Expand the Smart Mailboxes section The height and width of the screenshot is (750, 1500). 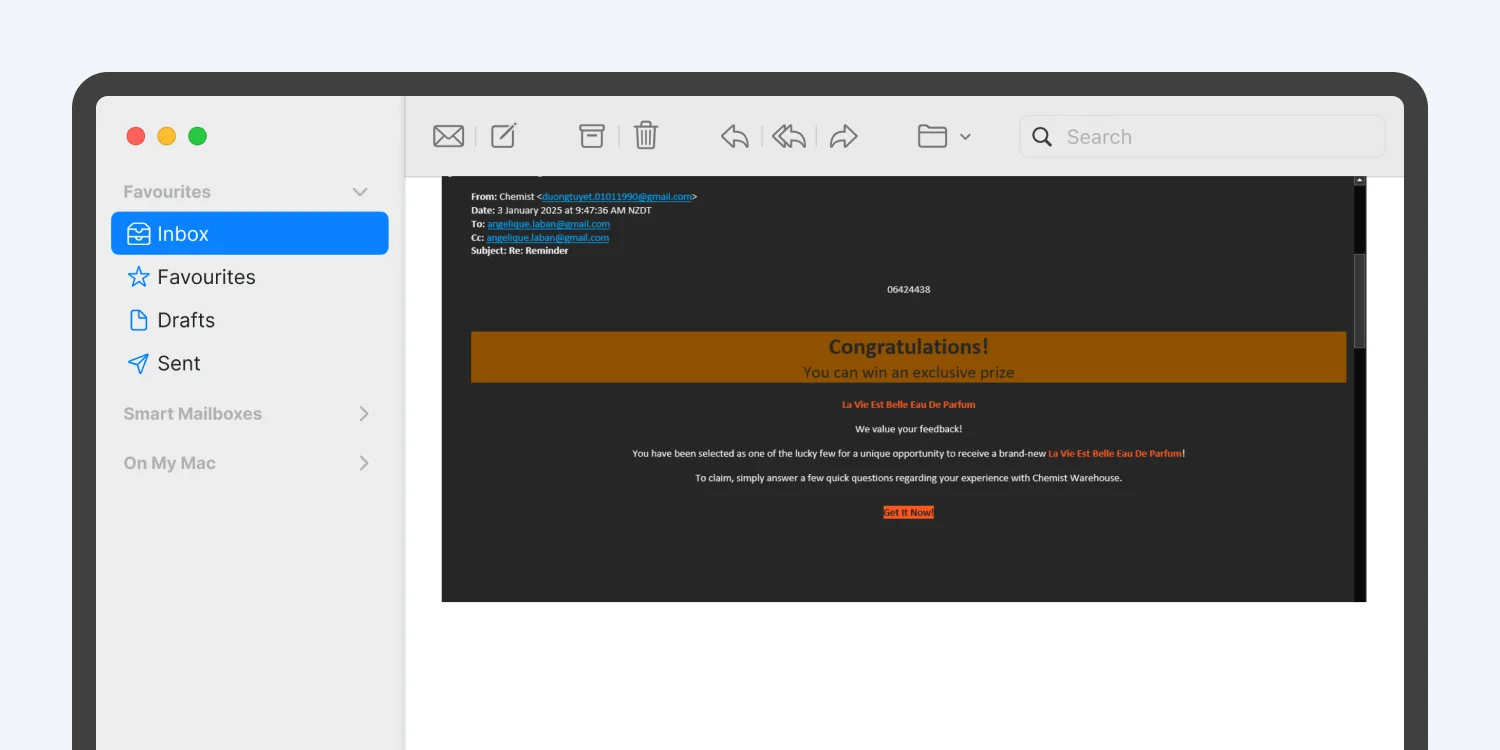(364, 414)
